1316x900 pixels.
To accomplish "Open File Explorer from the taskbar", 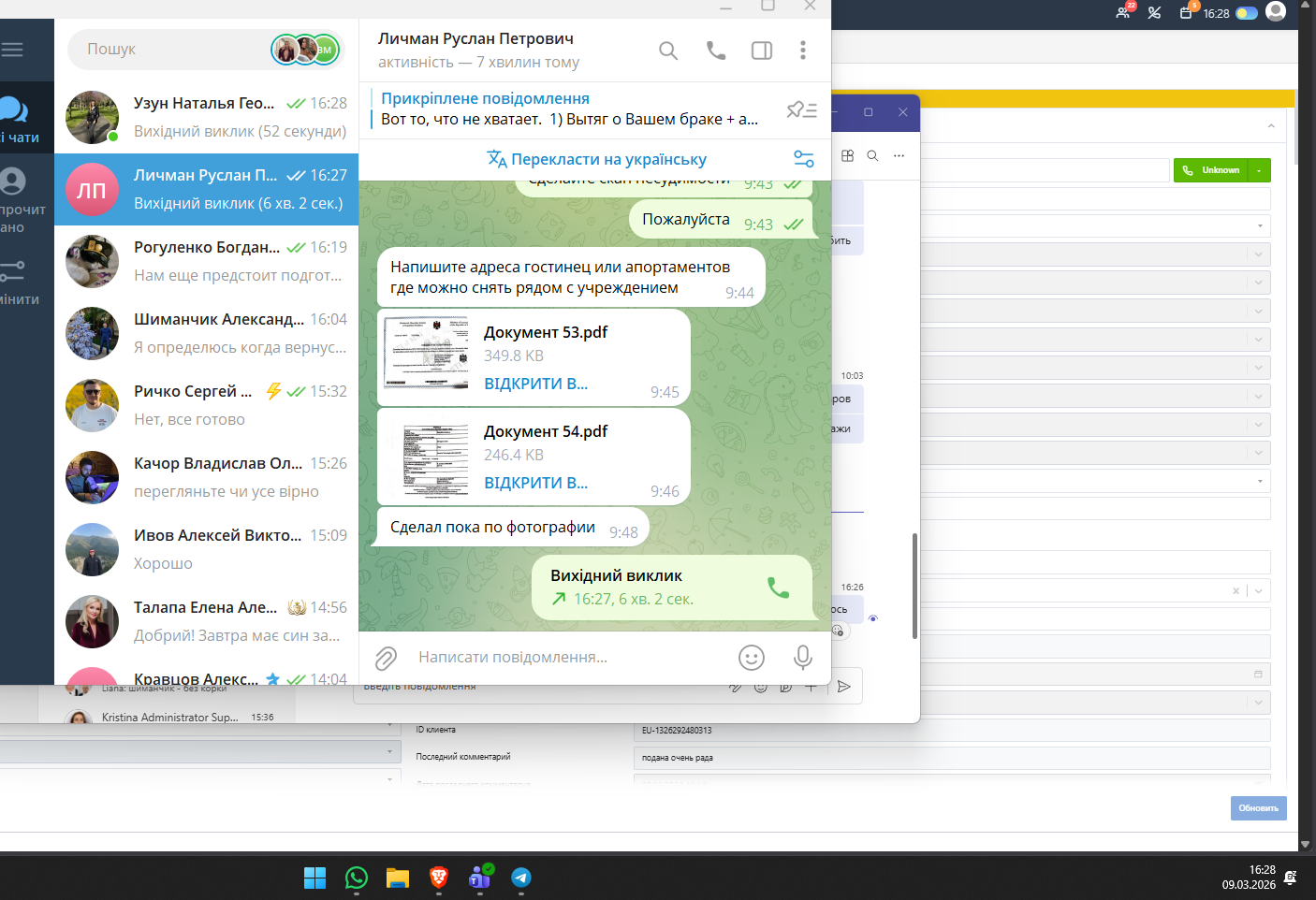I will click(x=398, y=878).
